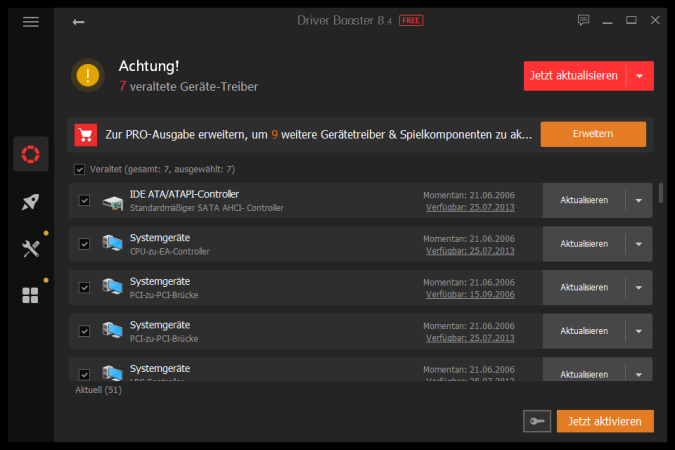Click the Standardmäßiger SATA AHCI- Controller text
Screen dimensions: 675x450
click(x=207, y=208)
